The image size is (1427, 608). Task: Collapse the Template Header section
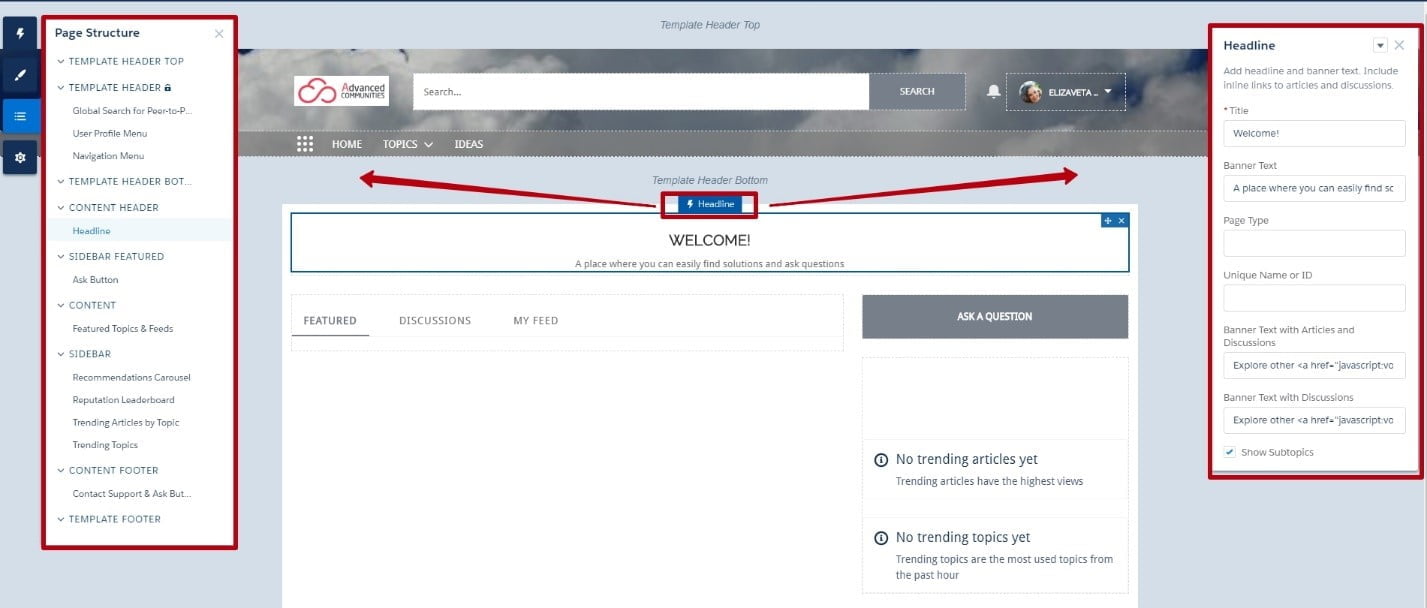(x=61, y=88)
